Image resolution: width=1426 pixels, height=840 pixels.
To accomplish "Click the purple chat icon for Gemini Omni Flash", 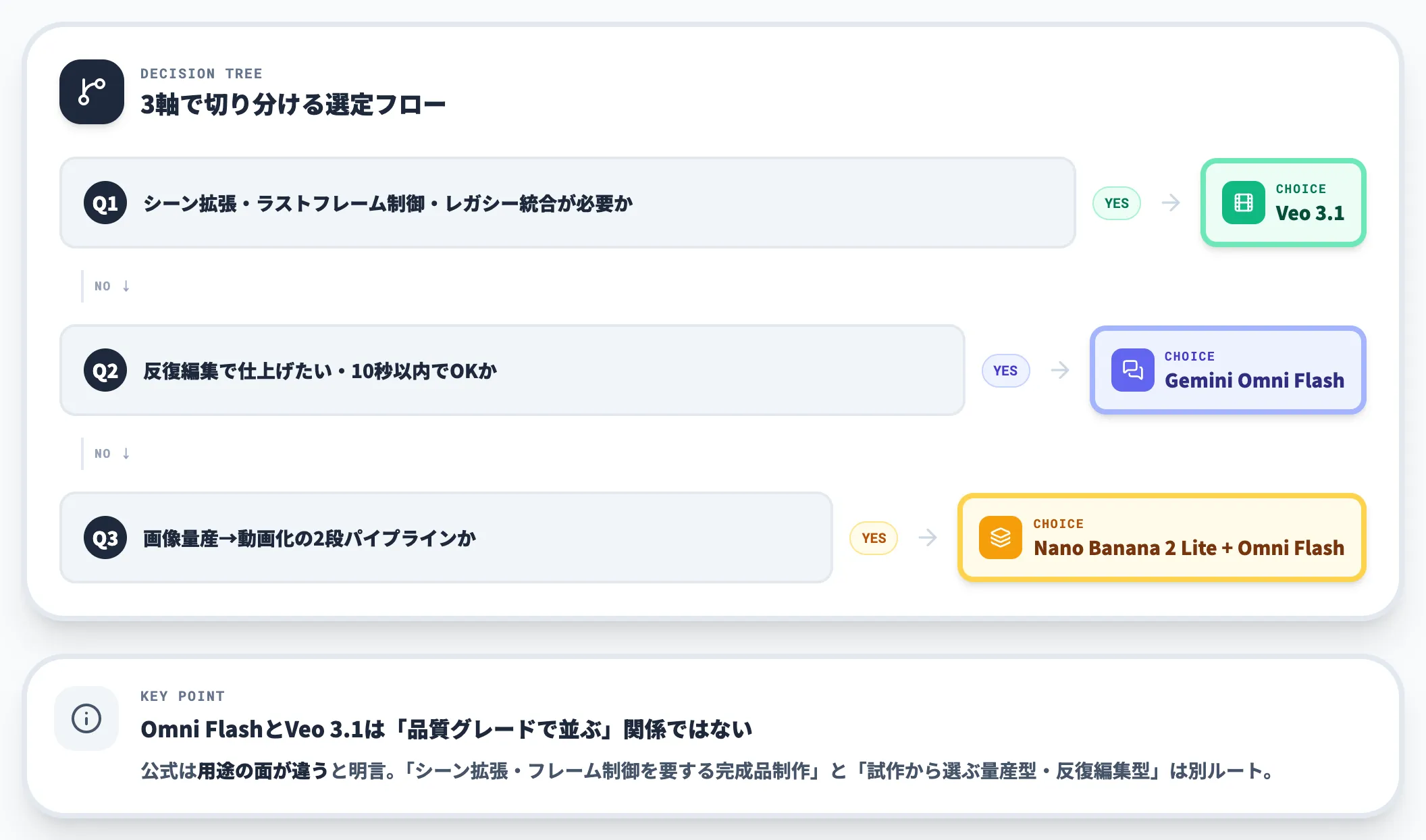I will 1132,370.
